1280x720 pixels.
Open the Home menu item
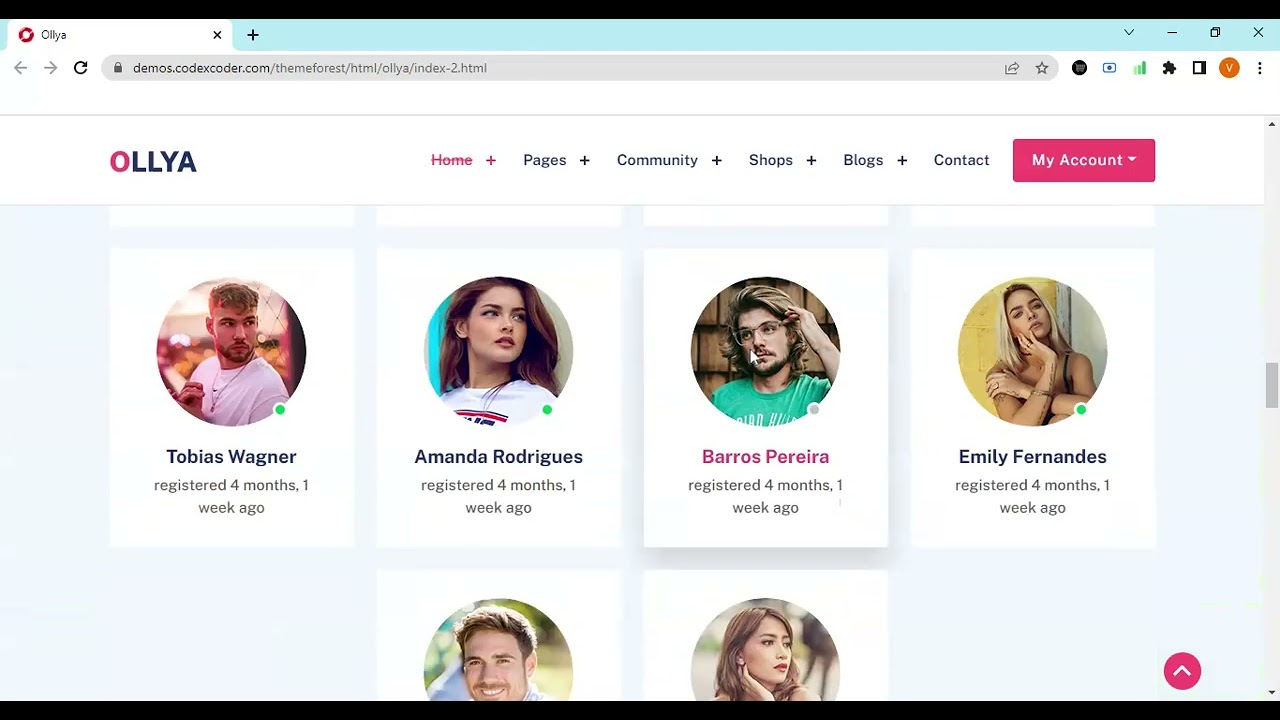[x=452, y=160]
